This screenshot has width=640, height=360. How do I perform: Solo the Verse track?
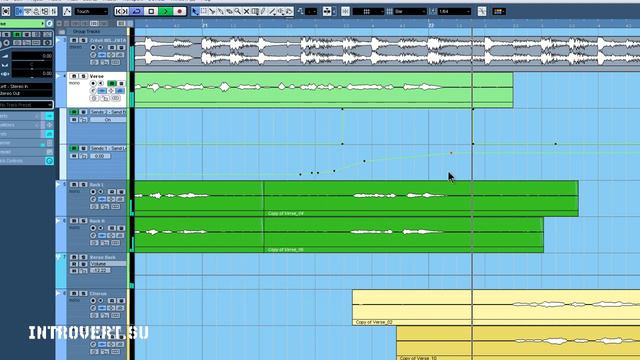[x=83, y=76]
